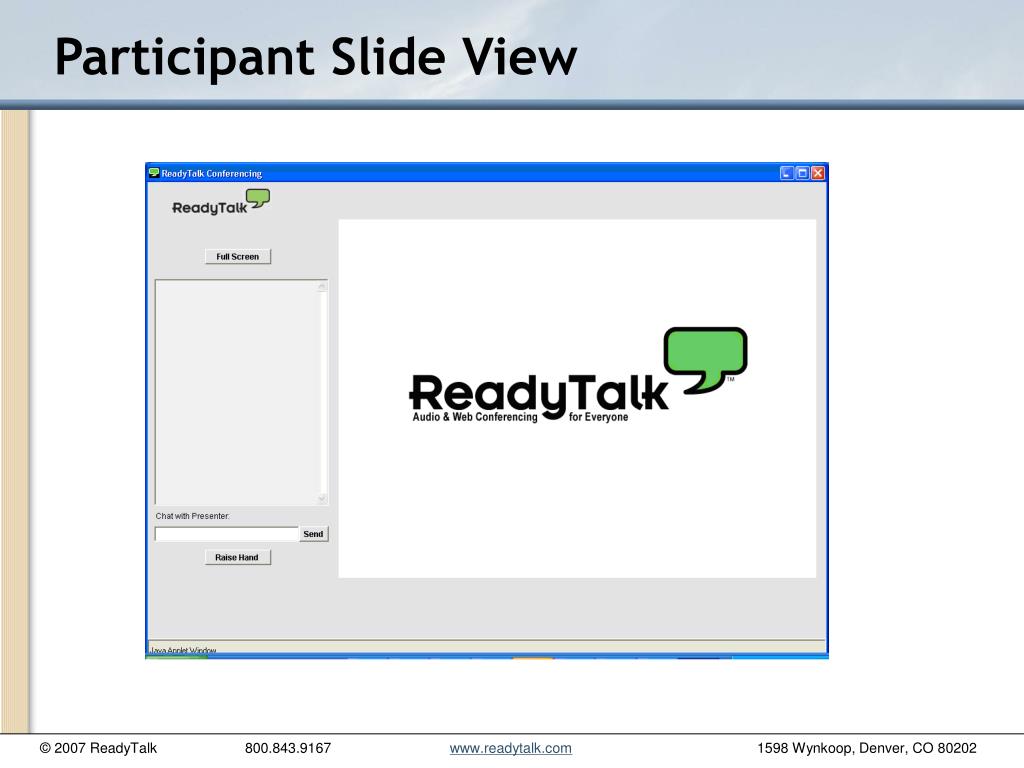Minimize the ReadyTalk Conferencing window
This screenshot has width=1024, height=768.
pos(787,173)
